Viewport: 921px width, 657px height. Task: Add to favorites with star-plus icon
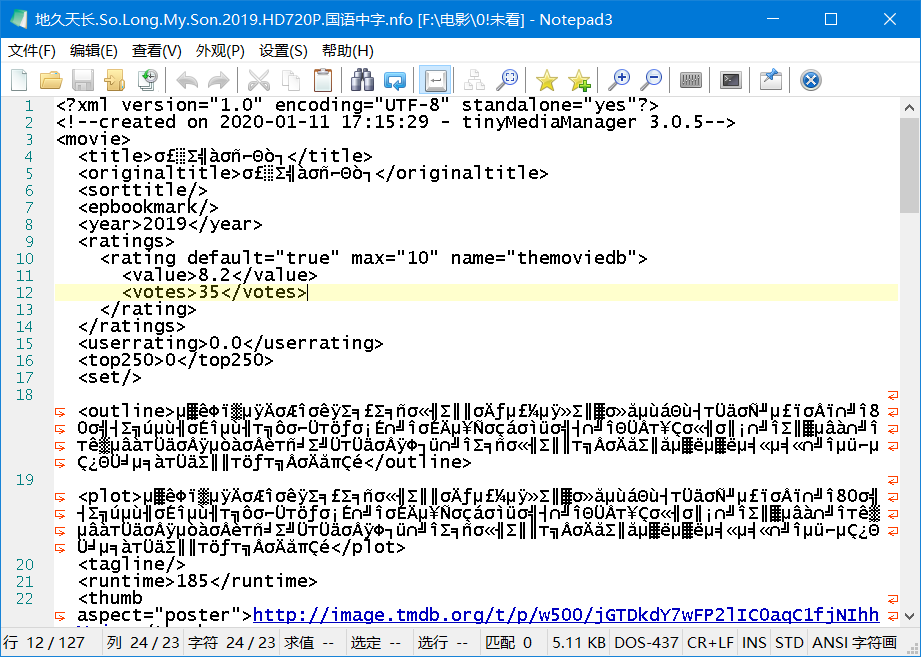[579, 80]
